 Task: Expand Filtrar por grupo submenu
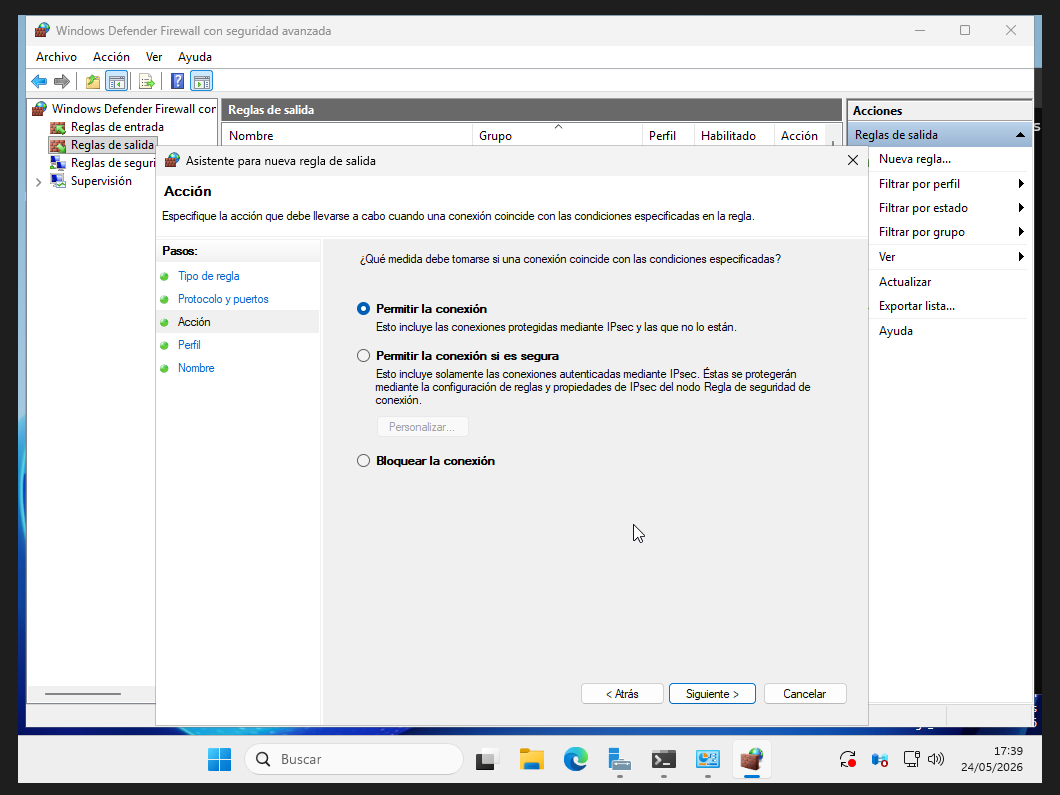coord(949,233)
